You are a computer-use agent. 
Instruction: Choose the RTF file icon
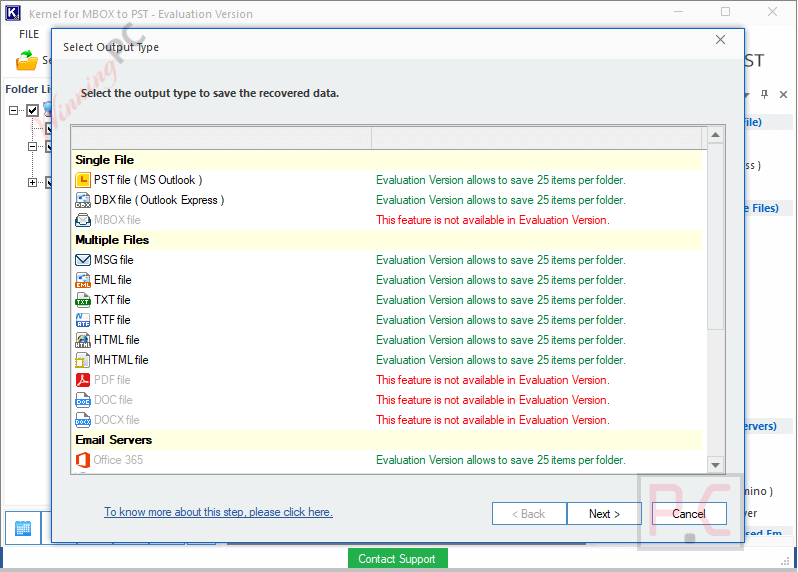(x=83, y=320)
